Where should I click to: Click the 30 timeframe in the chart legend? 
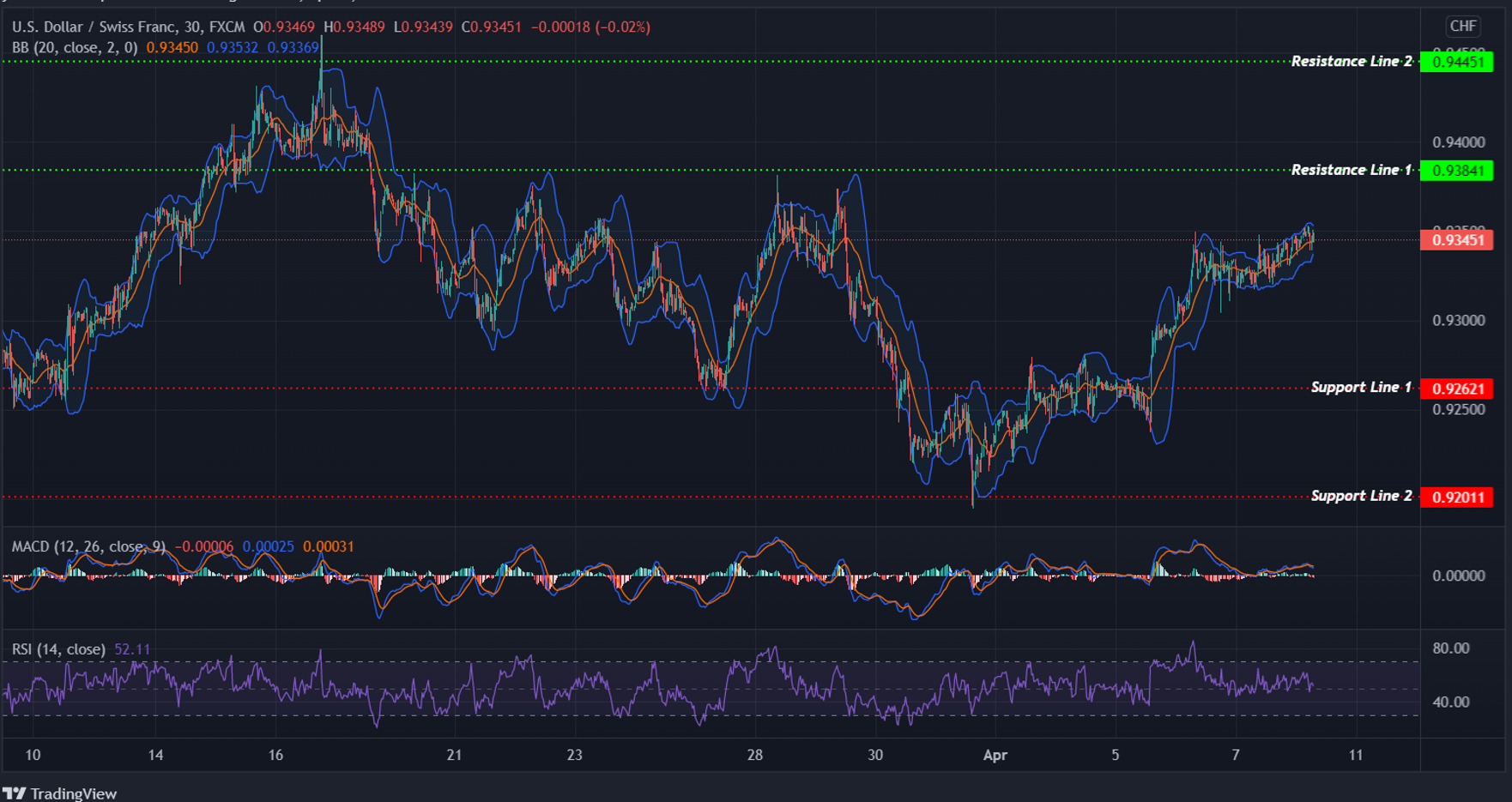pos(191,27)
